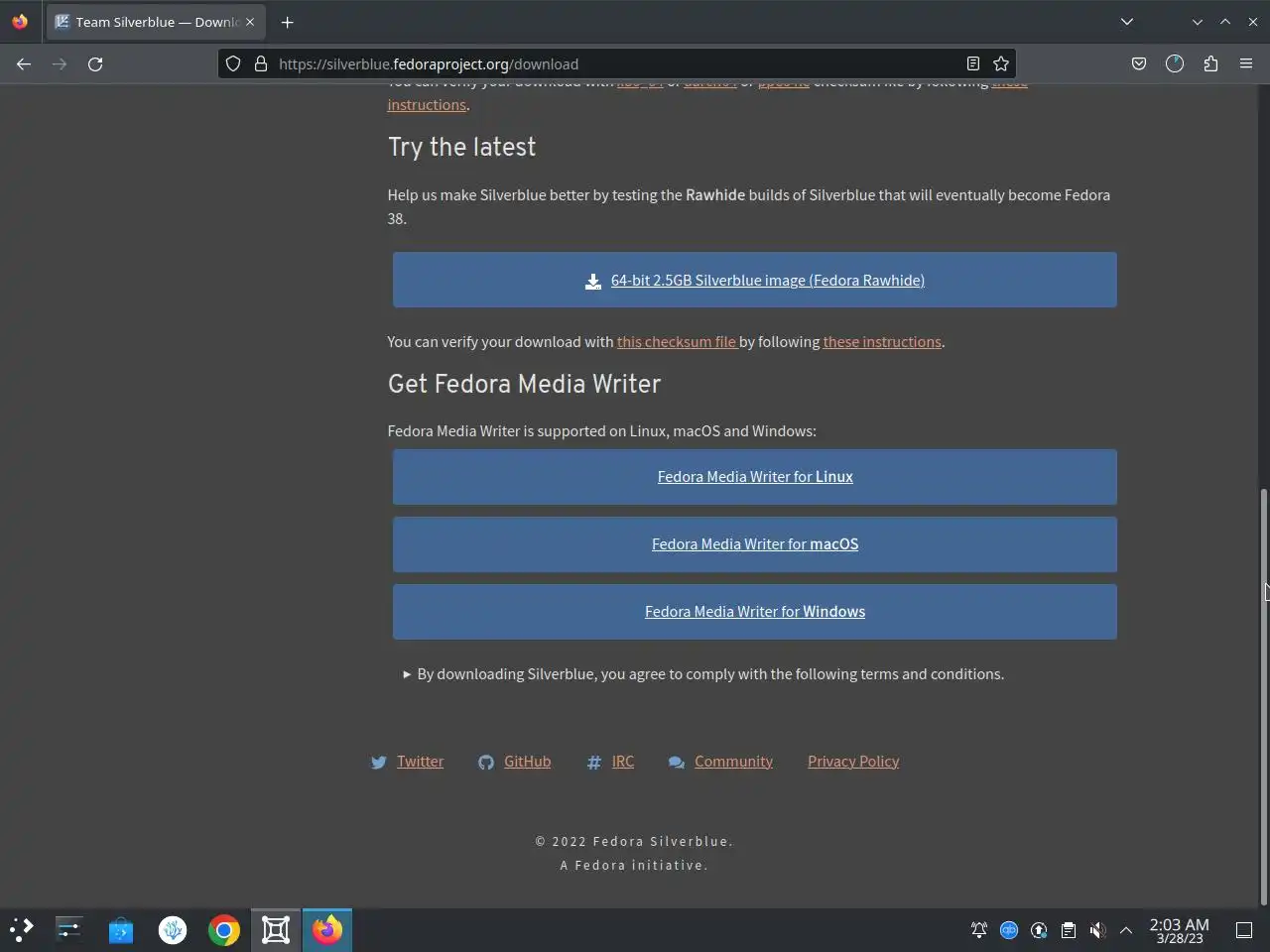Toggle the muted volume tray icon
This screenshot has height=952, width=1270.
(1098, 930)
